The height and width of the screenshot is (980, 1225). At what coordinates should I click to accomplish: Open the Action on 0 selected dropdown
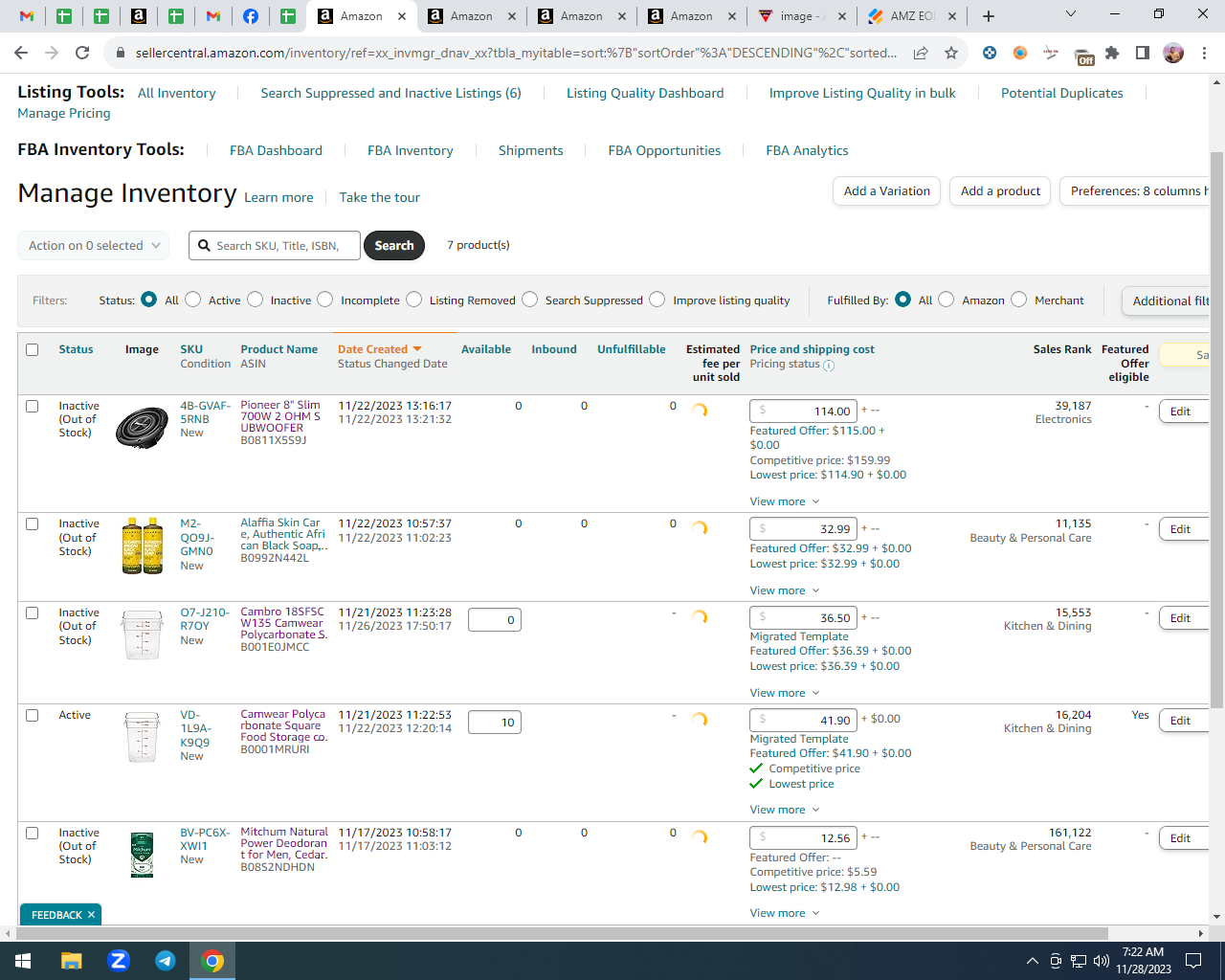[x=94, y=246]
